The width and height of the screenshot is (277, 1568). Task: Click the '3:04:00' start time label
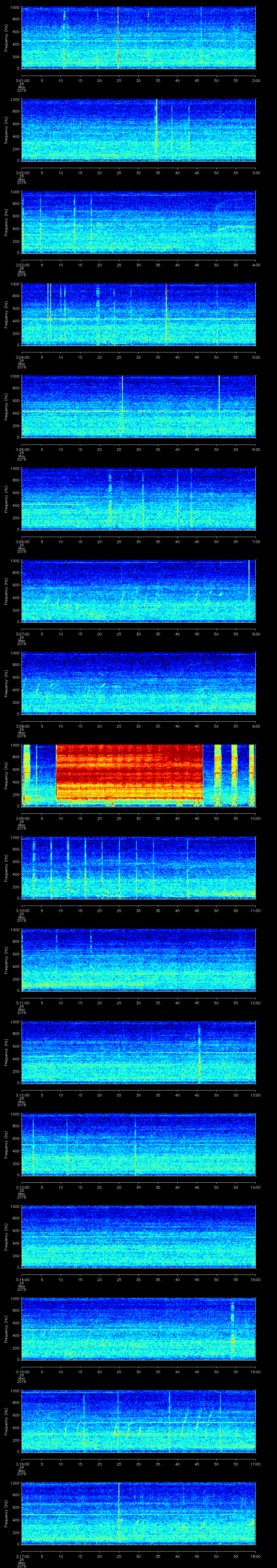pos(22,357)
